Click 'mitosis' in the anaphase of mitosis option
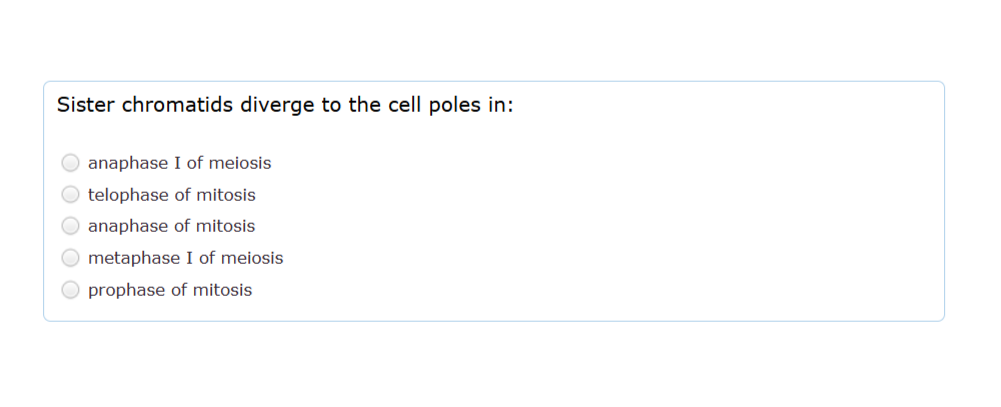This screenshot has height=407, width=1001. (225, 226)
